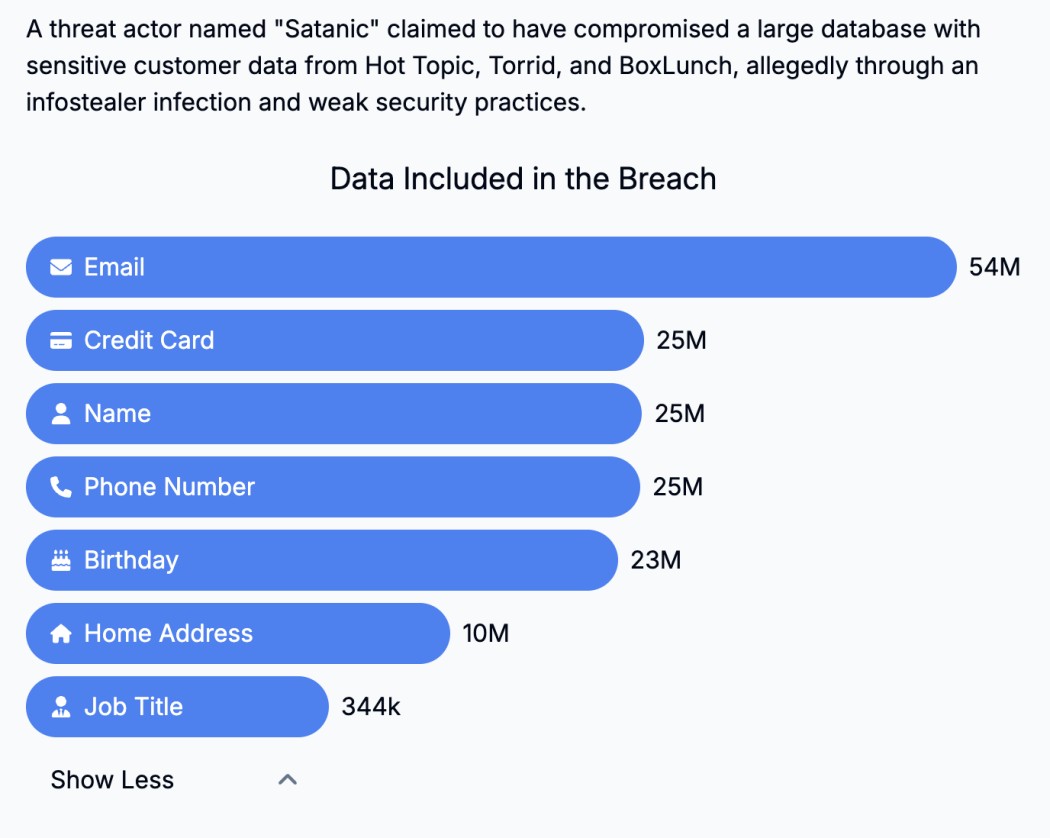Click the Birthday bar label
1050x838 pixels.
click(131, 560)
